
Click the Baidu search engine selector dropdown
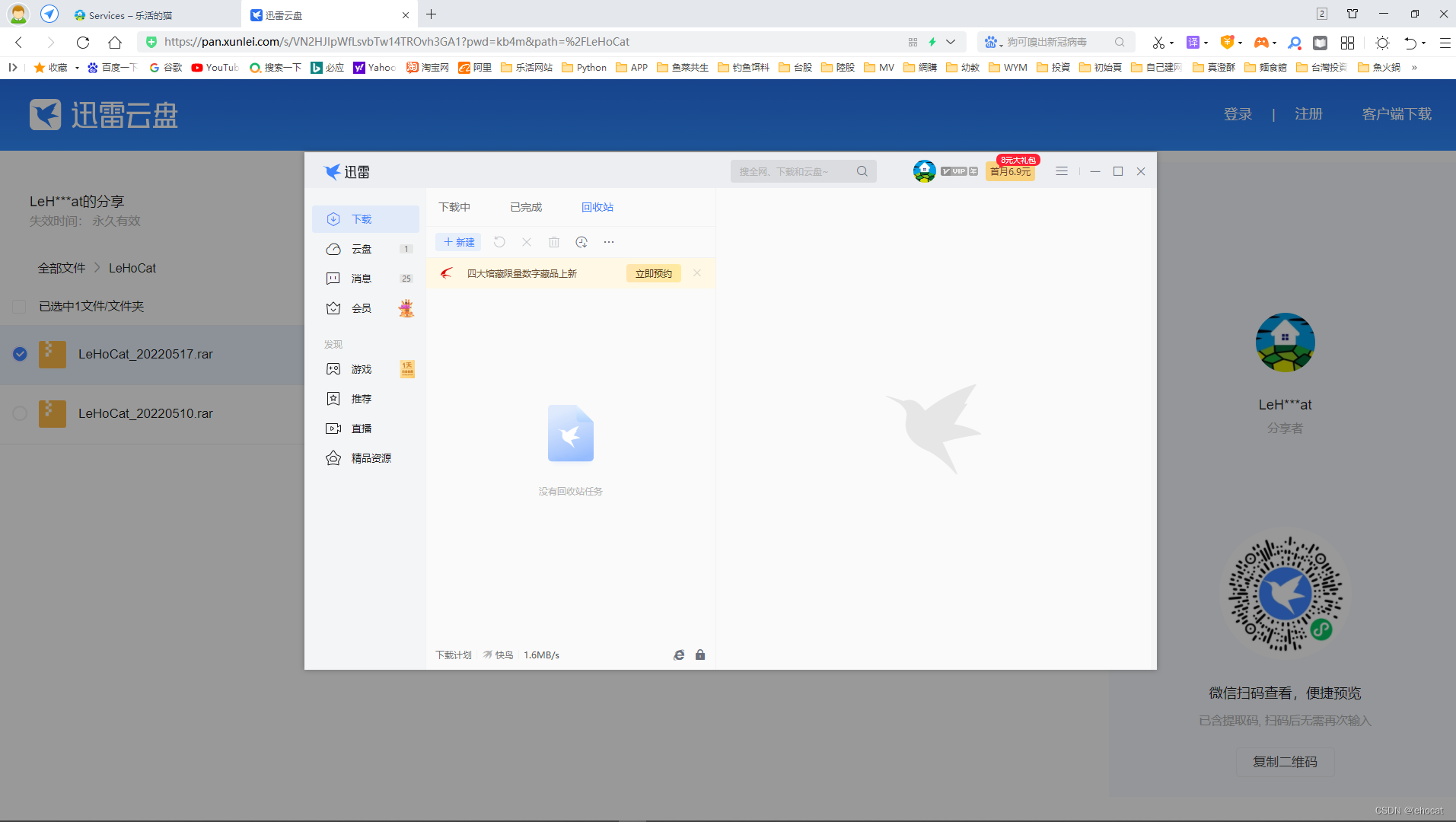(x=992, y=43)
